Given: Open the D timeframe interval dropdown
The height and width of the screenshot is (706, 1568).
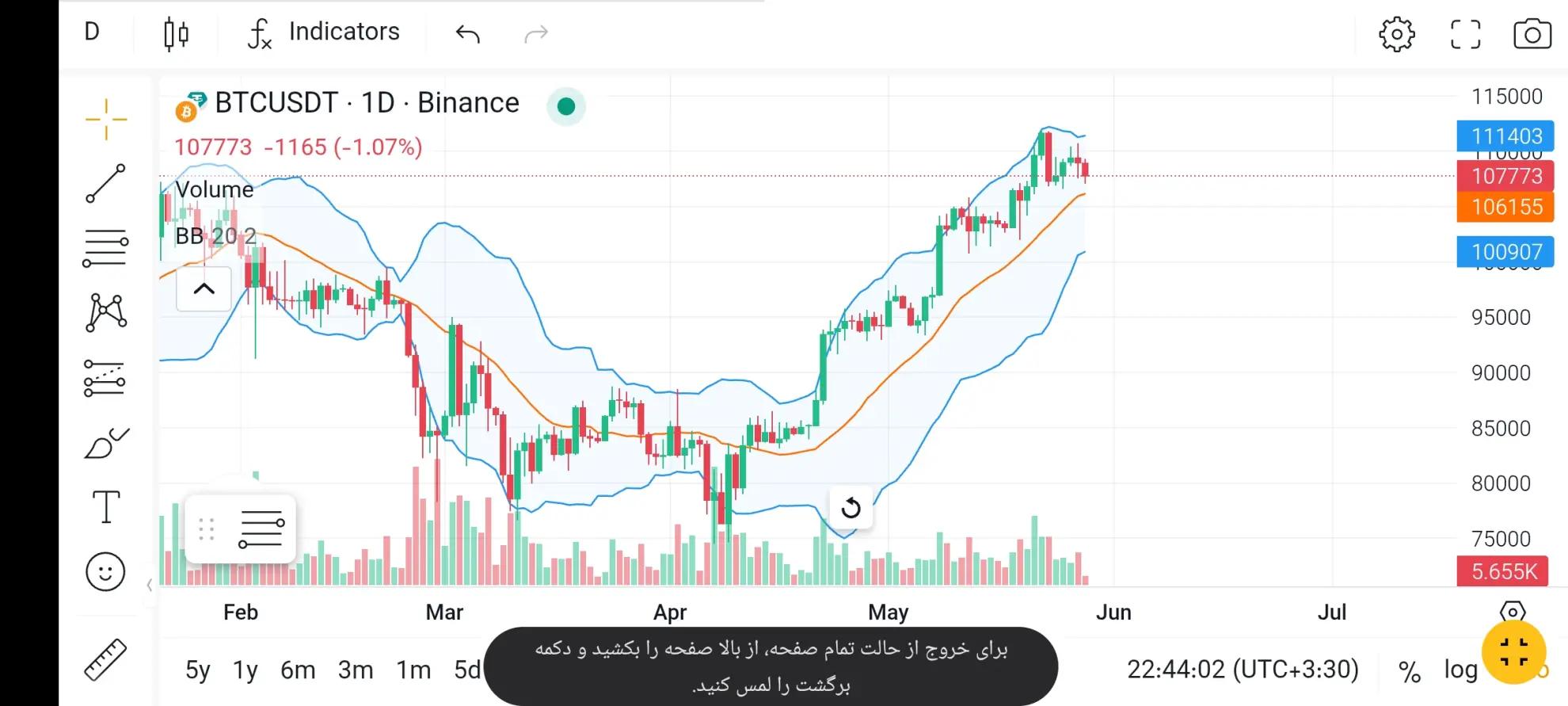Looking at the screenshot, I should (92, 32).
